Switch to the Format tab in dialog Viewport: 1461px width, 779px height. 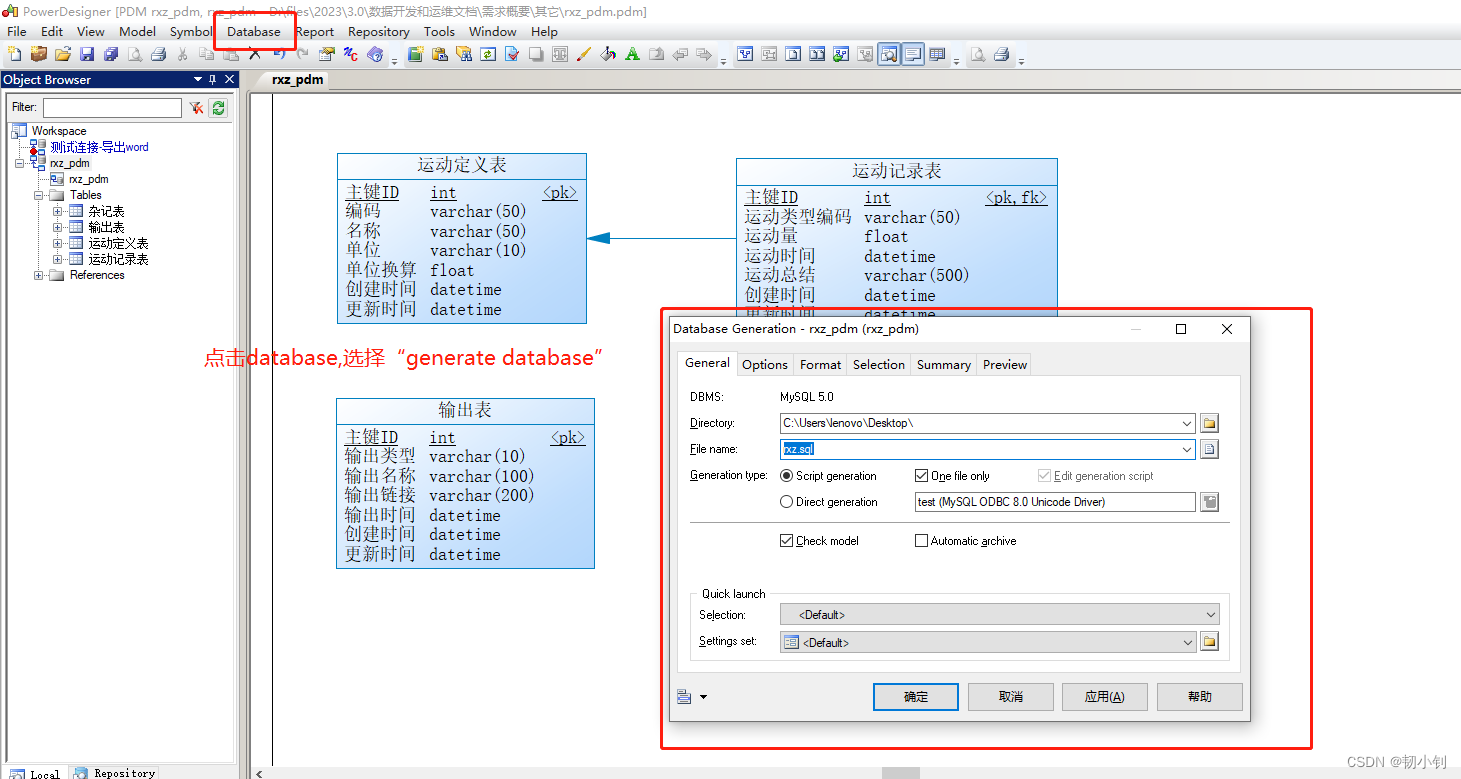click(821, 365)
